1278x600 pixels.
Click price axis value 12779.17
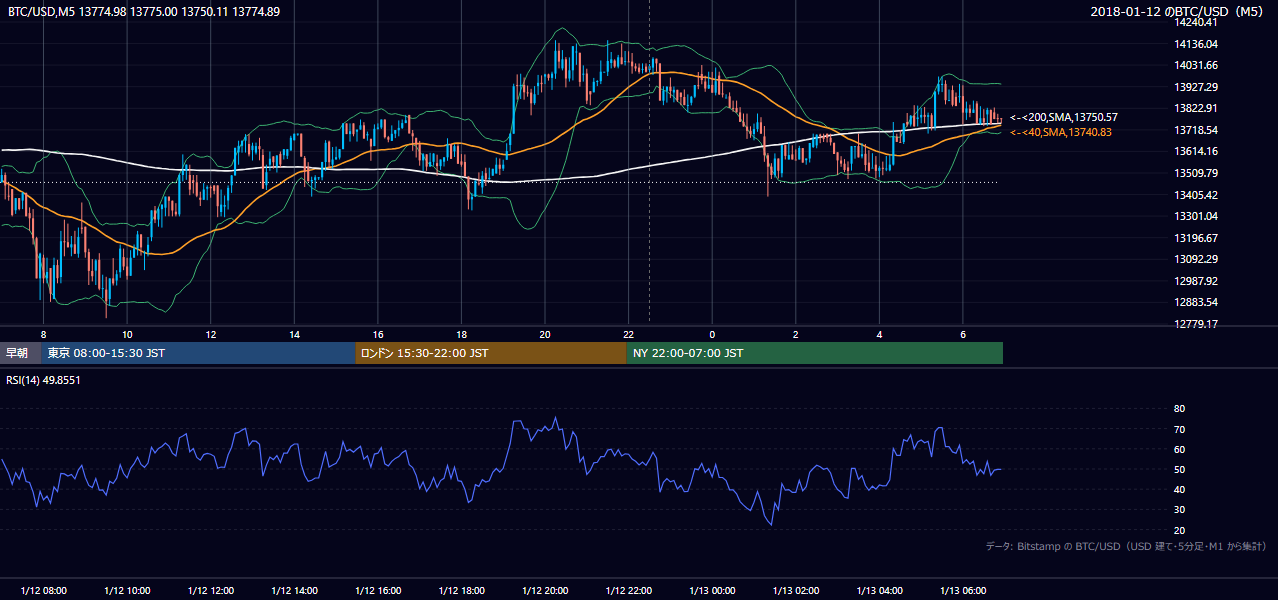1196,324
